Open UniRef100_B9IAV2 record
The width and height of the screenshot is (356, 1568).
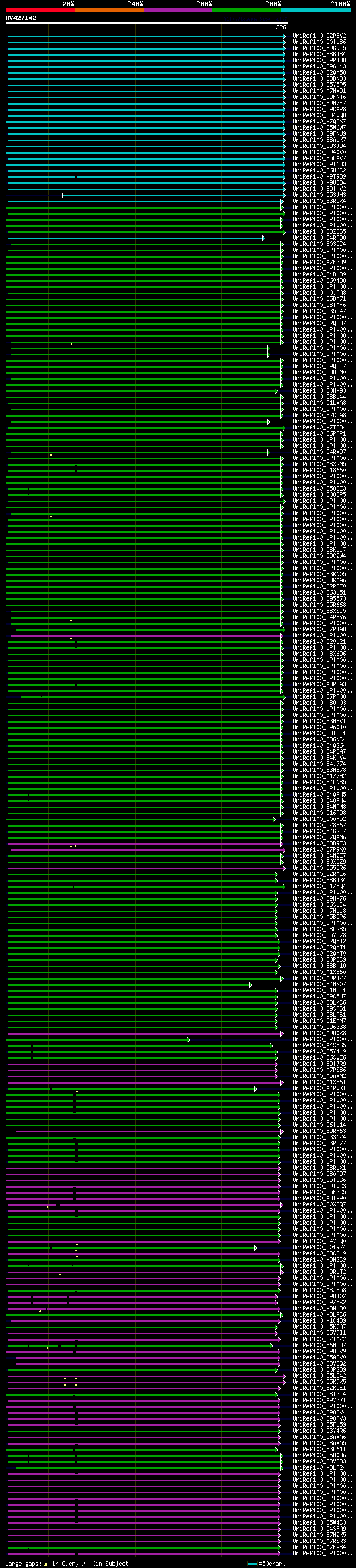pos(319,189)
